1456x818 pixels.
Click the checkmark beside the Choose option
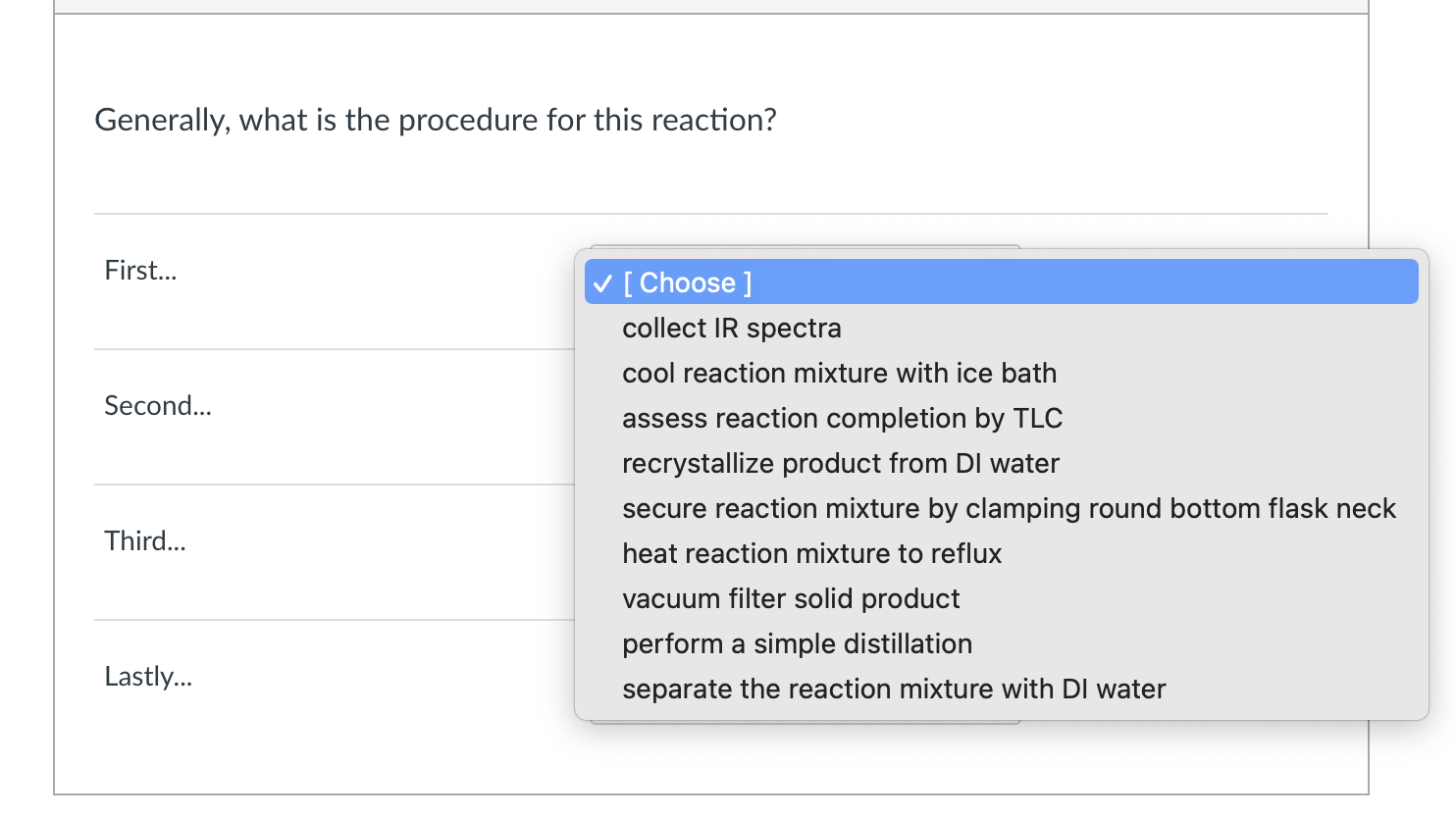pos(602,283)
